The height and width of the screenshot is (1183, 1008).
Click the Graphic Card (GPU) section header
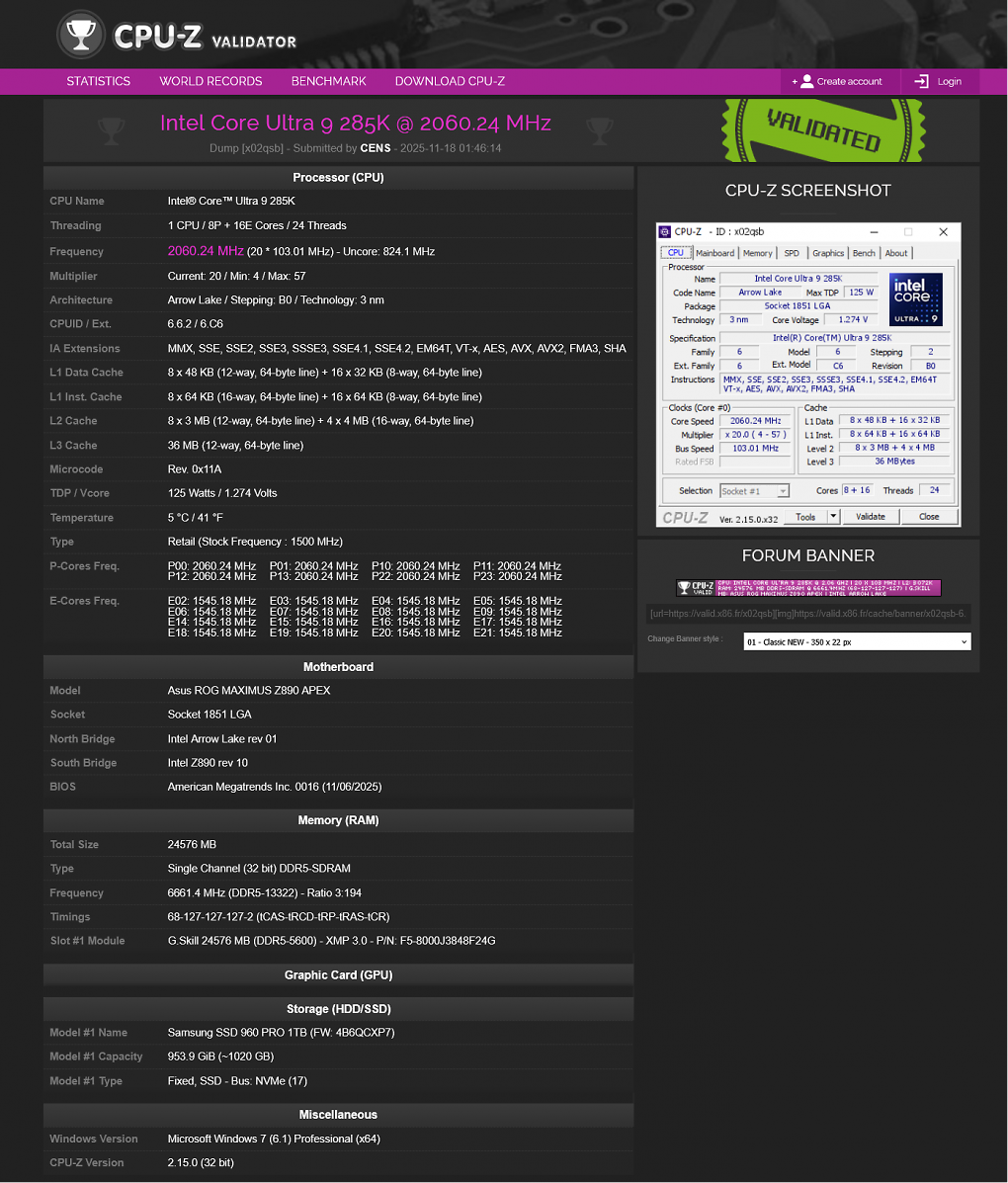coord(338,974)
